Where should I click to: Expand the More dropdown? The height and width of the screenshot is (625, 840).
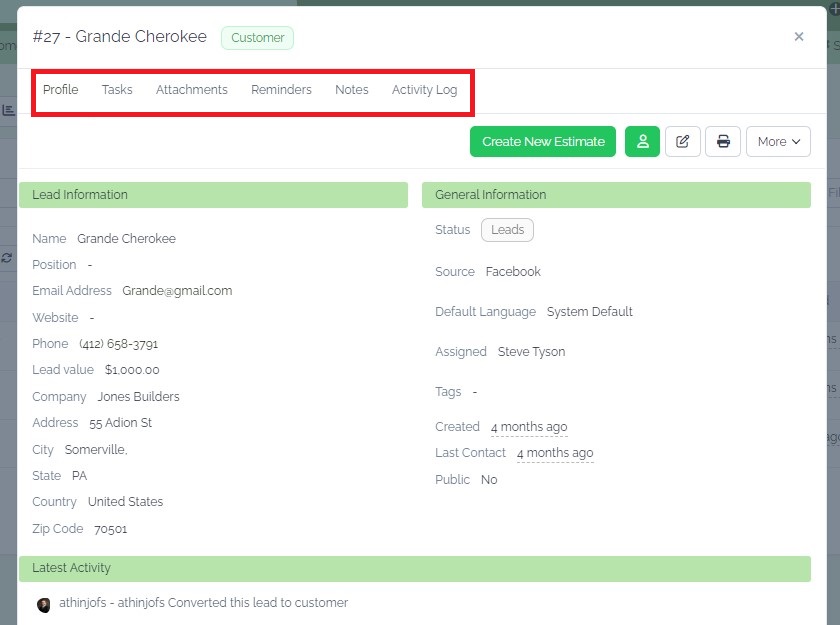point(778,141)
